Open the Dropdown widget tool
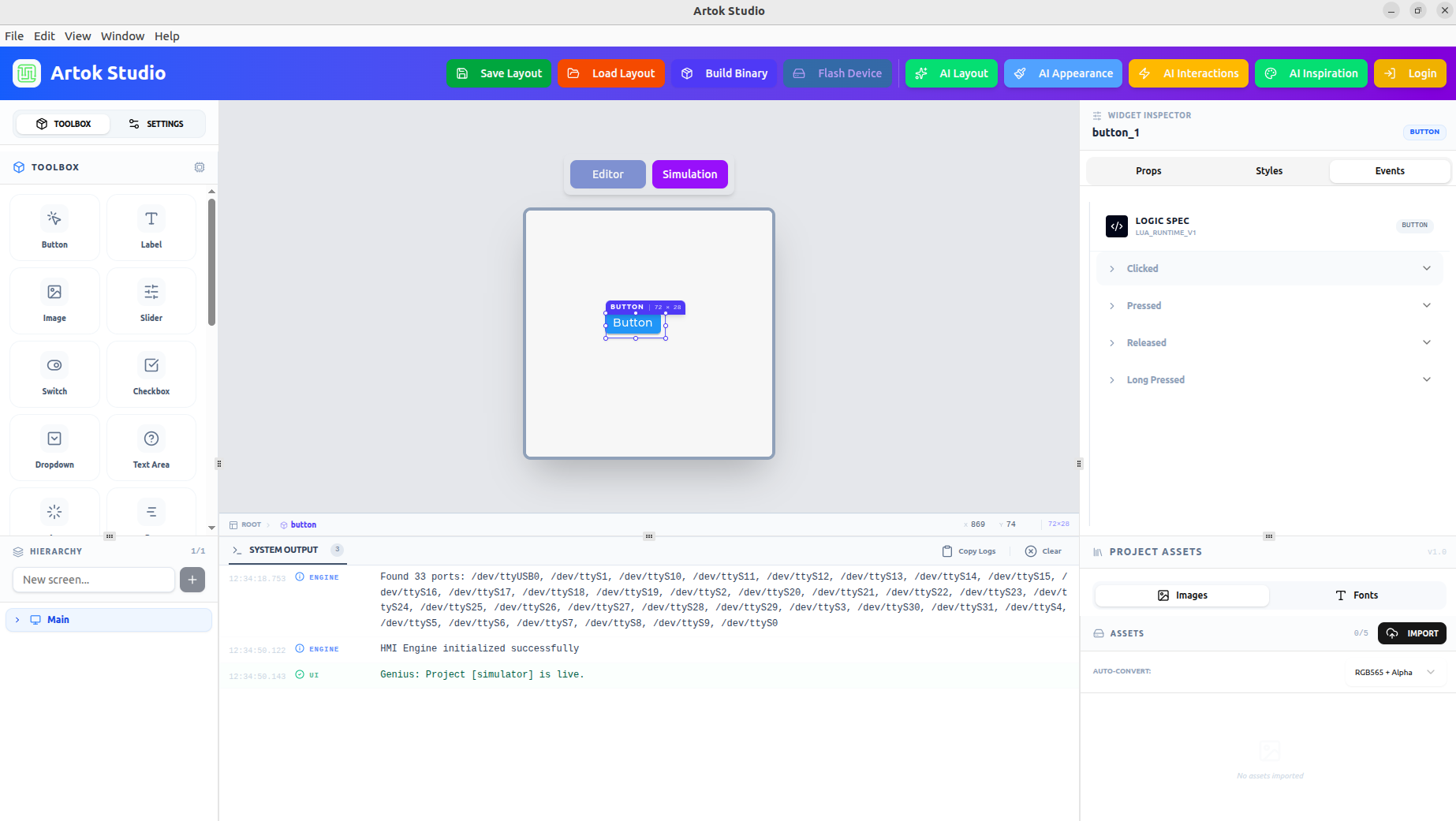The image size is (1456, 821). (x=54, y=447)
